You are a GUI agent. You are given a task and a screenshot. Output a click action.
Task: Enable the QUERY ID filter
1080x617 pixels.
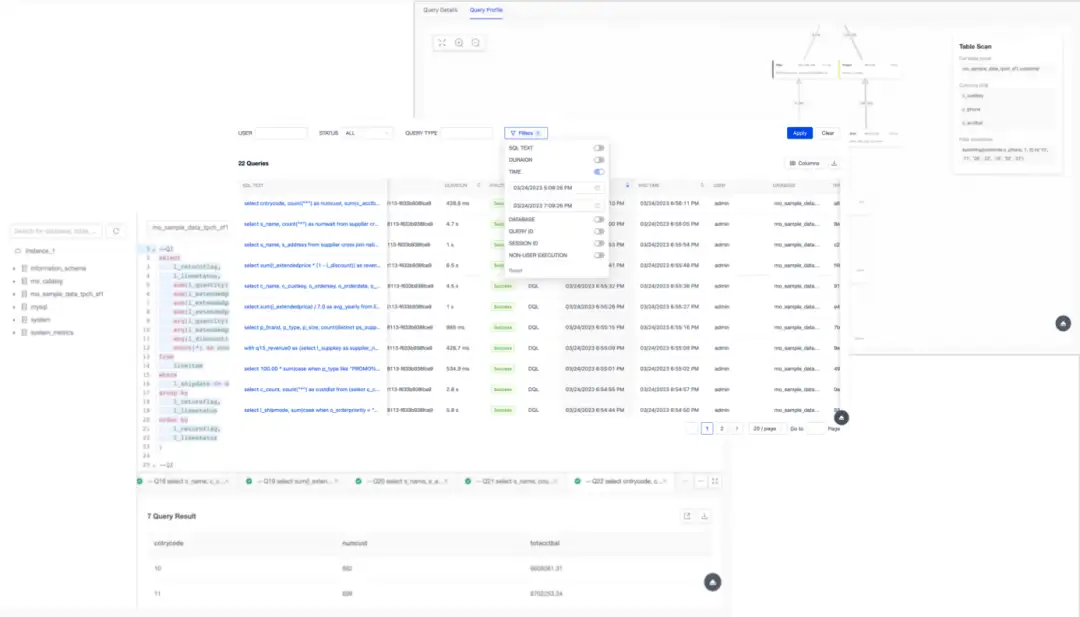coord(599,231)
